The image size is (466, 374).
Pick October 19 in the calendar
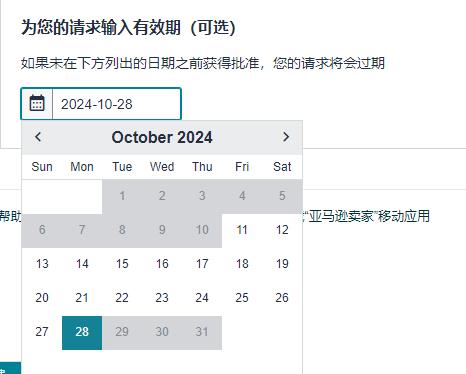[282, 264]
